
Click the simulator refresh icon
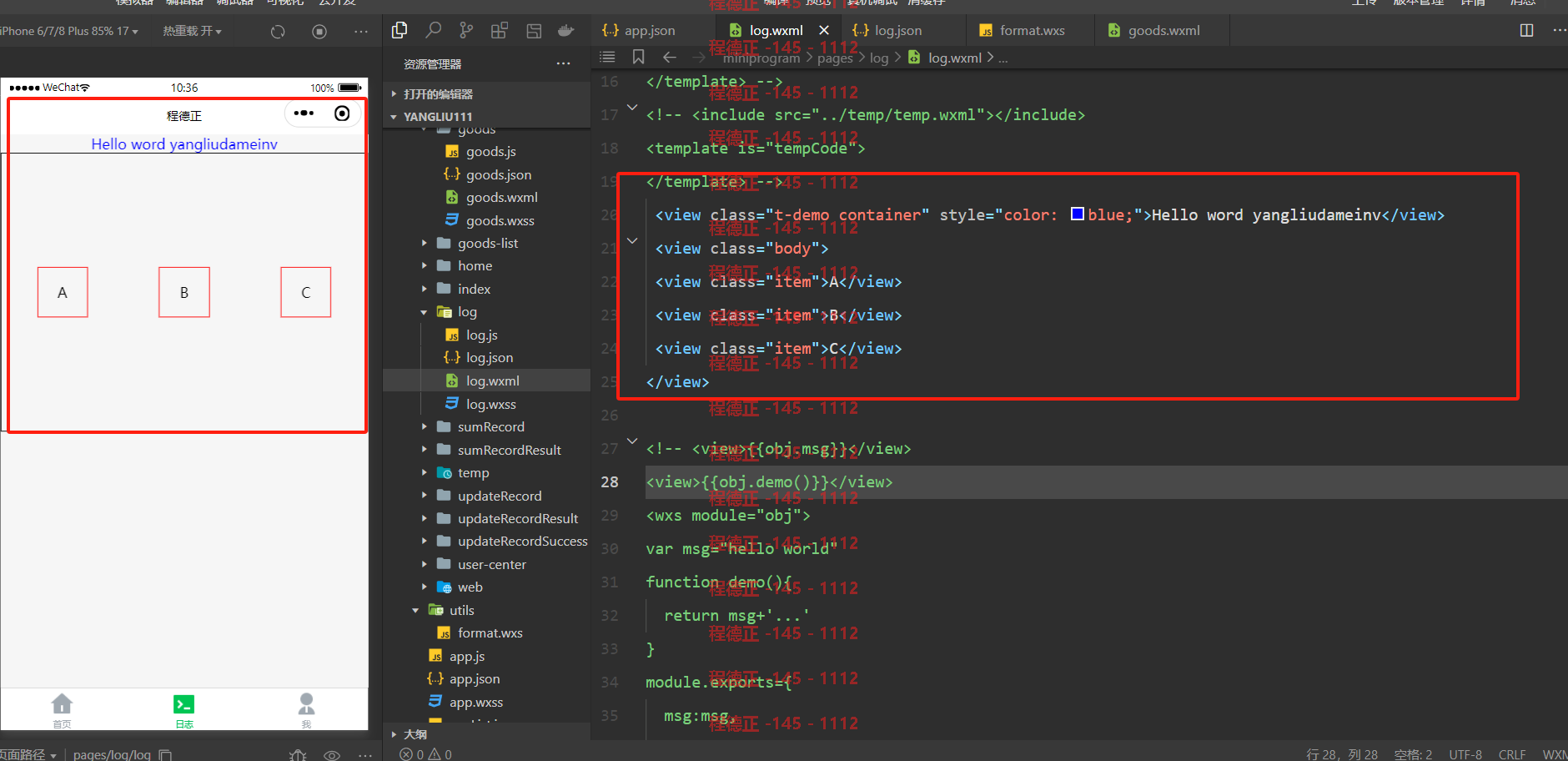click(278, 32)
